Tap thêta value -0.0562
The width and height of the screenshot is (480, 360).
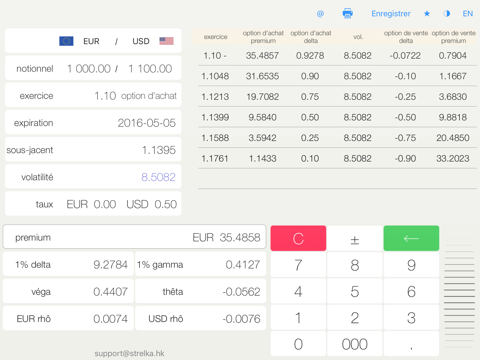coord(241,292)
